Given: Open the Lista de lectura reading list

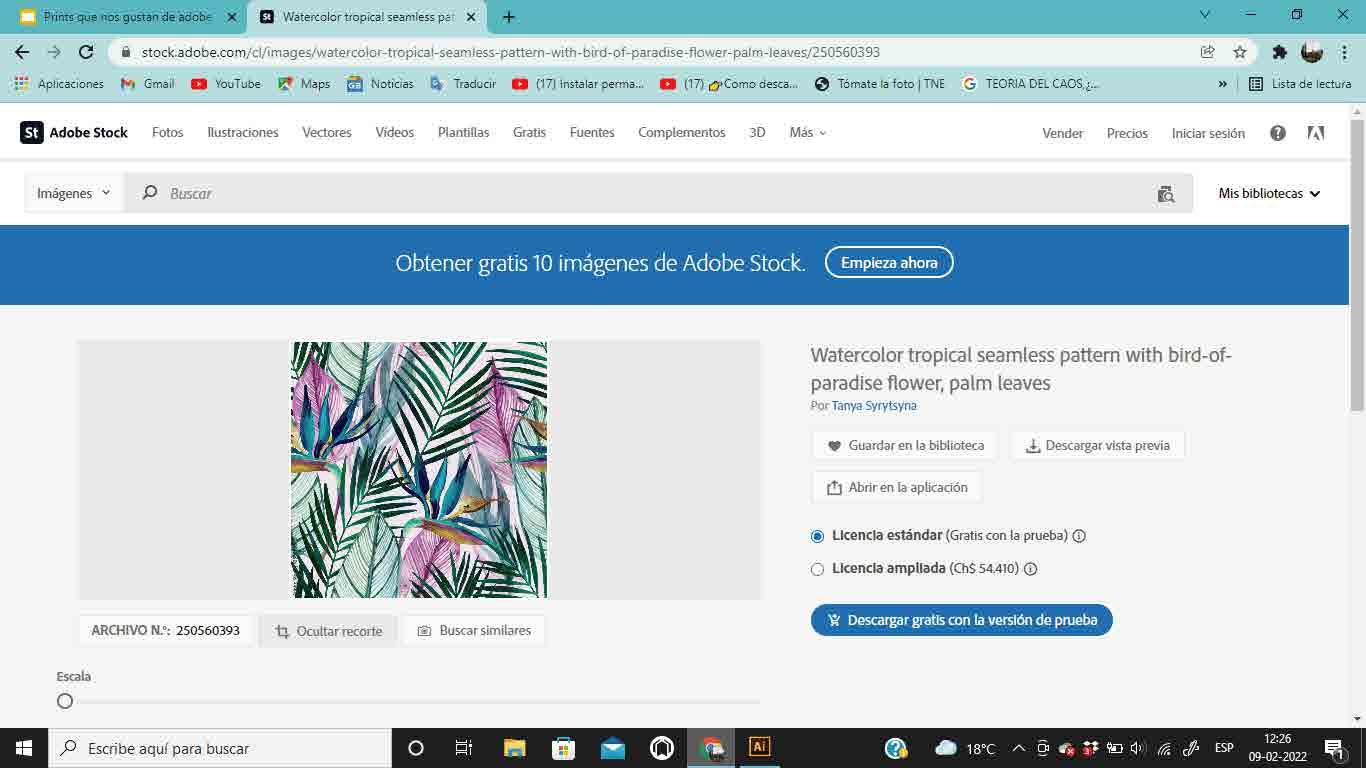Looking at the screenshot, I should tap(1300, 84).
